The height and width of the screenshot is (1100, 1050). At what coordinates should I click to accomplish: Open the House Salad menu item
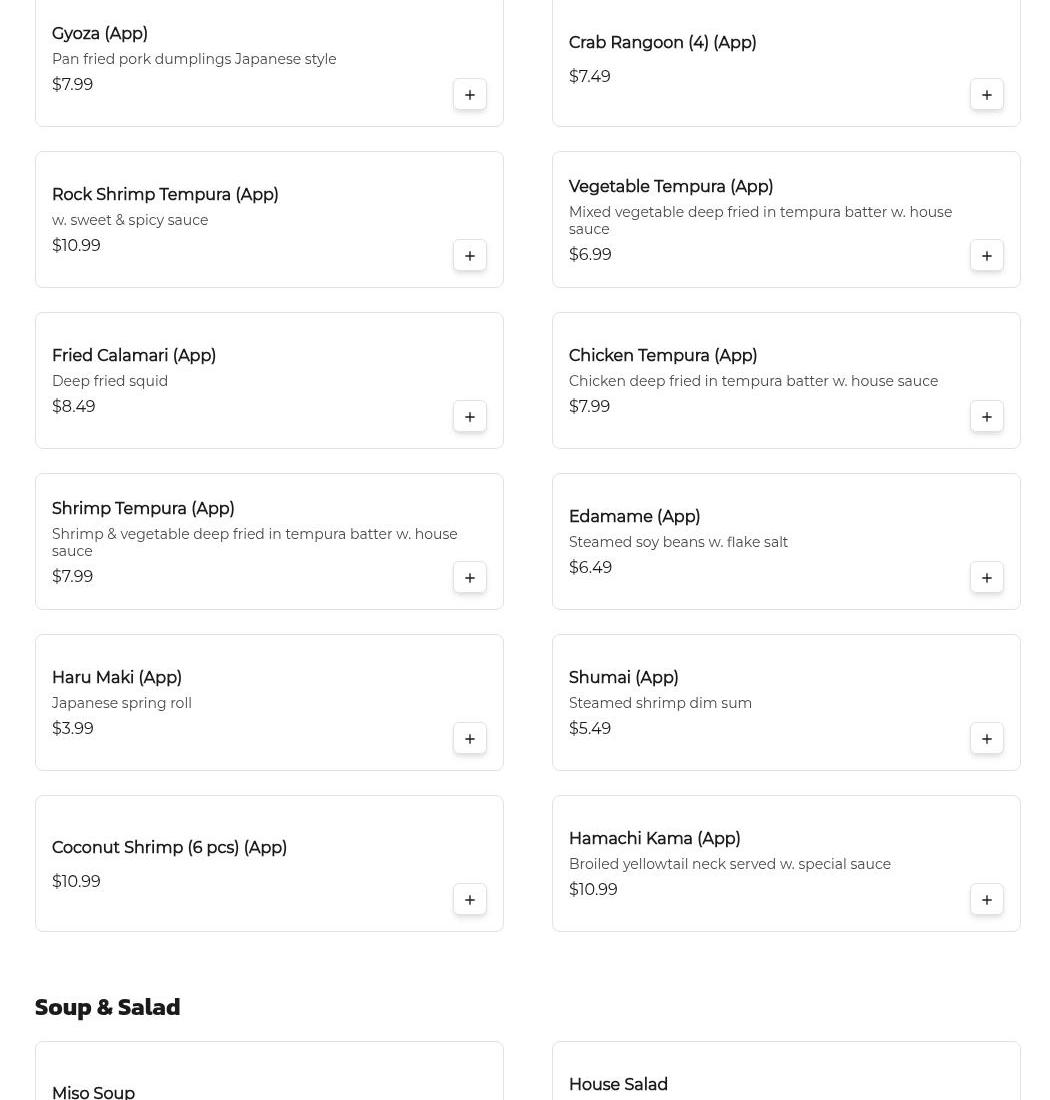[x=786, y=1071]
